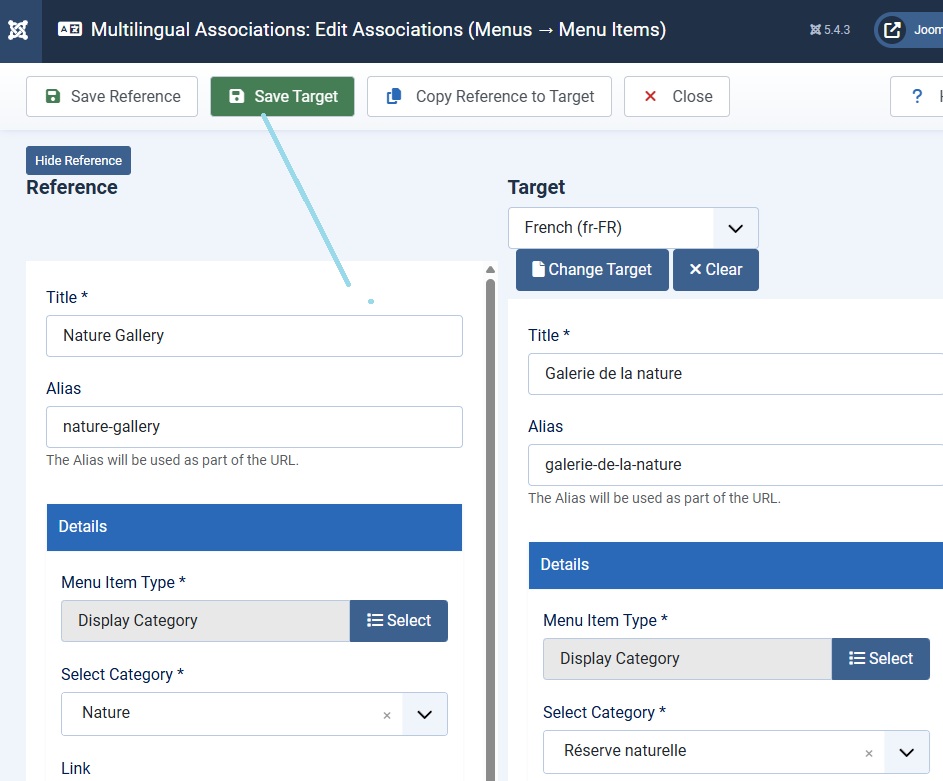Remove the Nature category selection
The width and height of the screenshot is (943, 781).
click(387, 715)
